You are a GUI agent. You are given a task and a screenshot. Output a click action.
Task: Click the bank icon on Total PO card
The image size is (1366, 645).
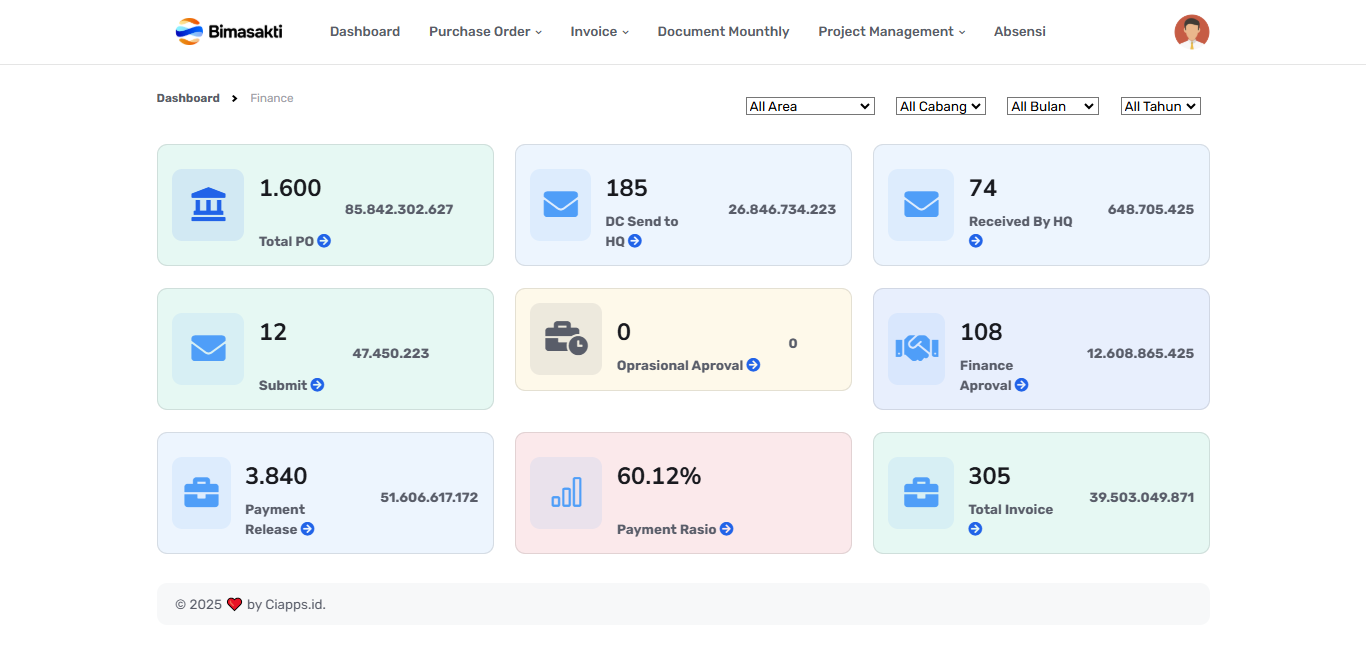pyautogui.click(x=208, y=205)
